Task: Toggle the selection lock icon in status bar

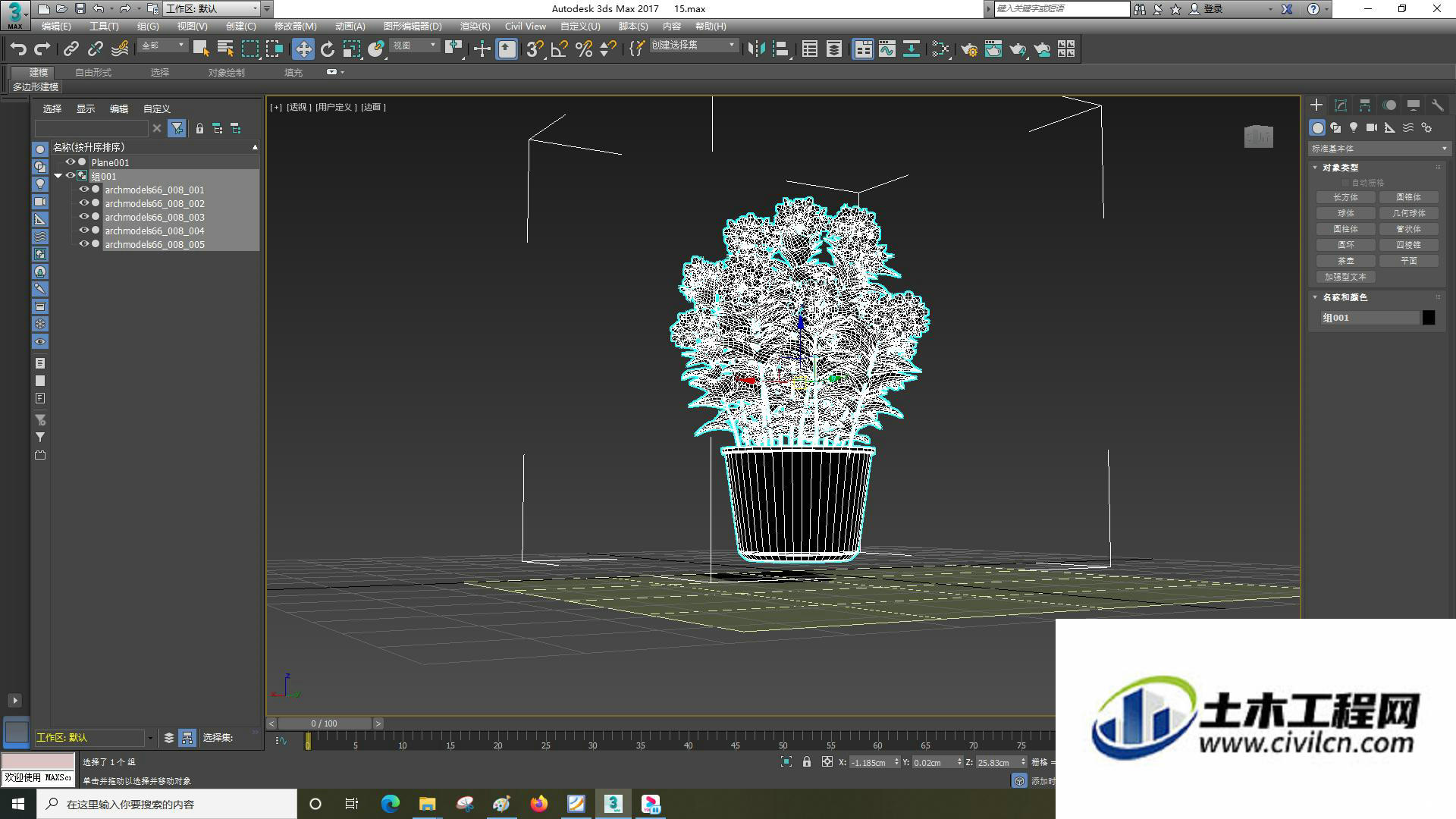Action: click(x=807, y=762)
